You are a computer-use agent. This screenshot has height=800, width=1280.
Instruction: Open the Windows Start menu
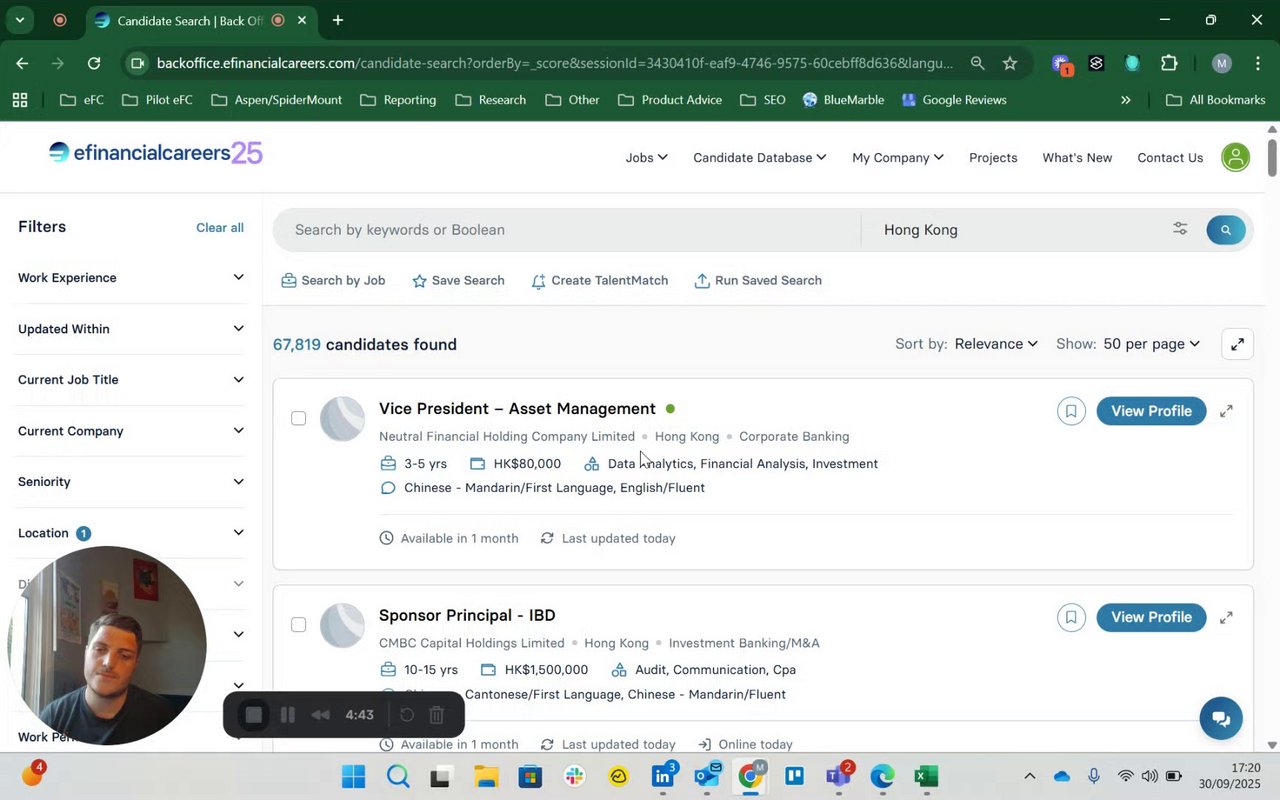tap(353, 777)
